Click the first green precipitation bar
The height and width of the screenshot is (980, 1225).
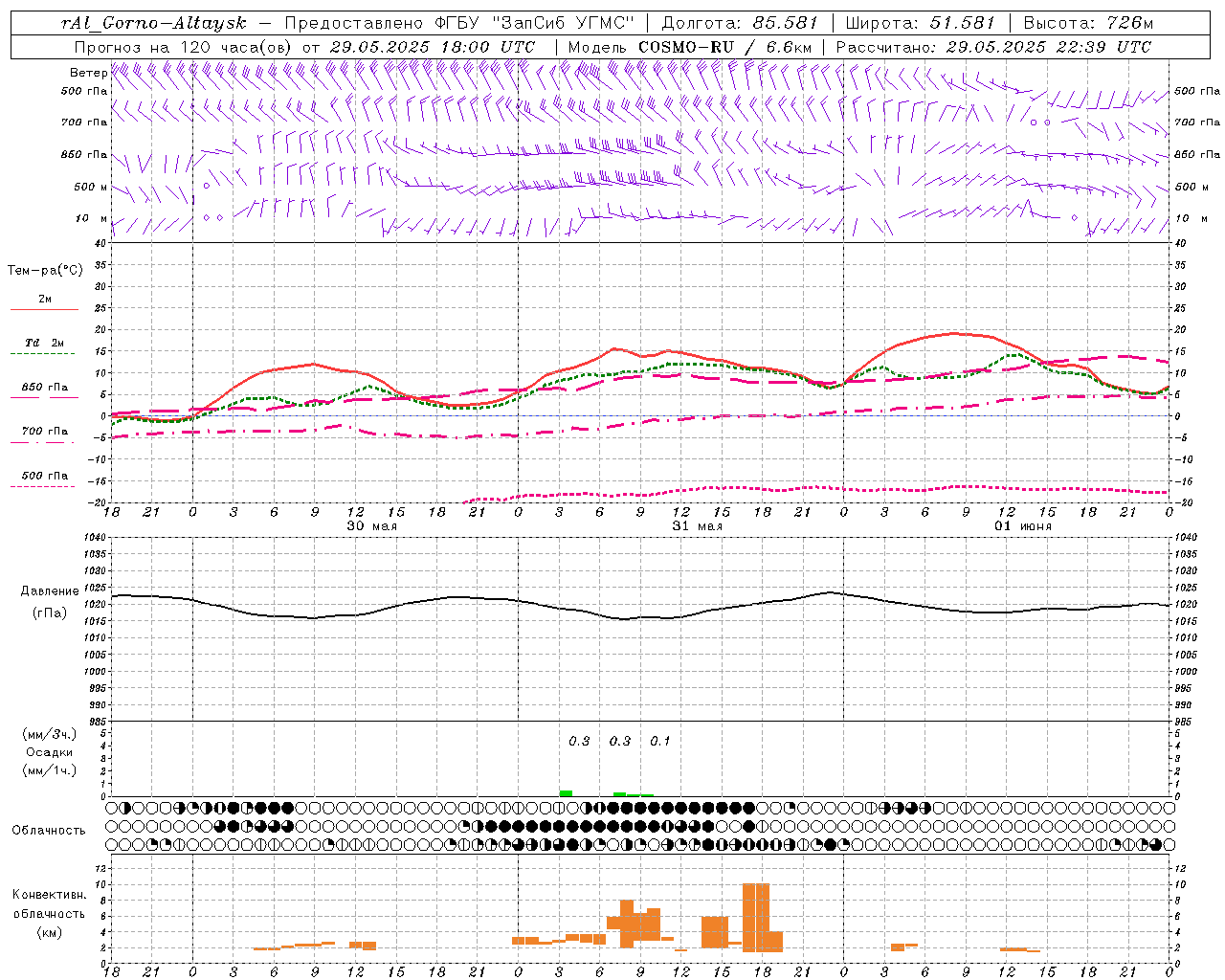click(x=566, y=793)
